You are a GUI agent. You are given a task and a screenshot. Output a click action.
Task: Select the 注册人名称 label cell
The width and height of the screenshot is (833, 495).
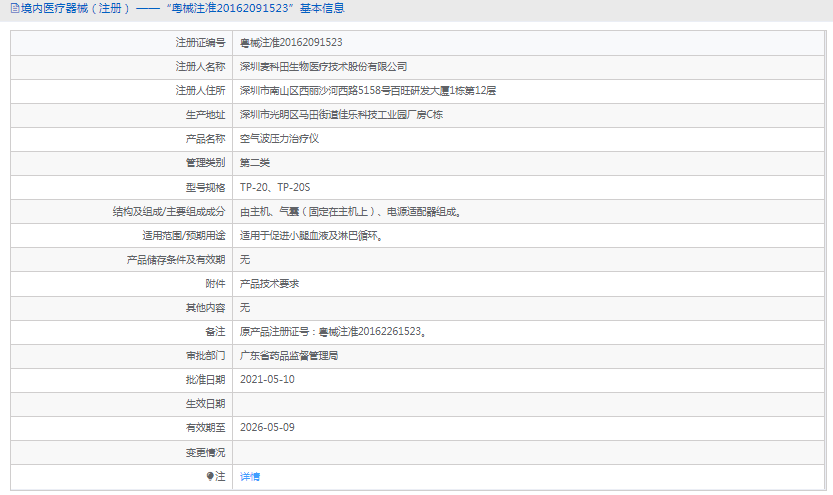(122, 66)
